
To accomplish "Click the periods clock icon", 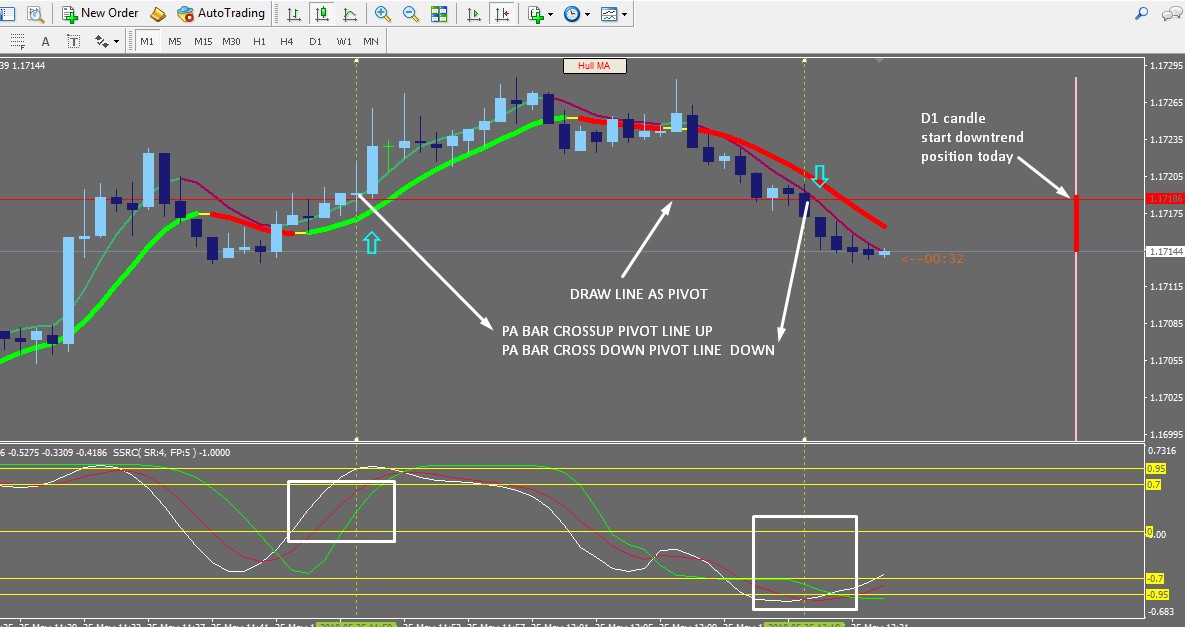I will point(571,14).
